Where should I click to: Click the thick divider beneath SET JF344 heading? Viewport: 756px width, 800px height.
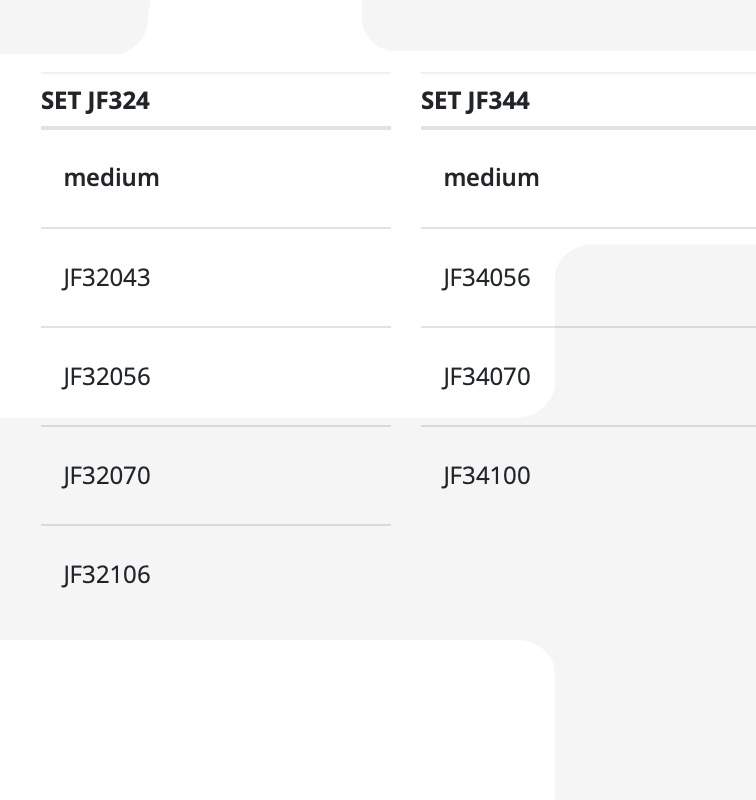(x=588, y=128)
